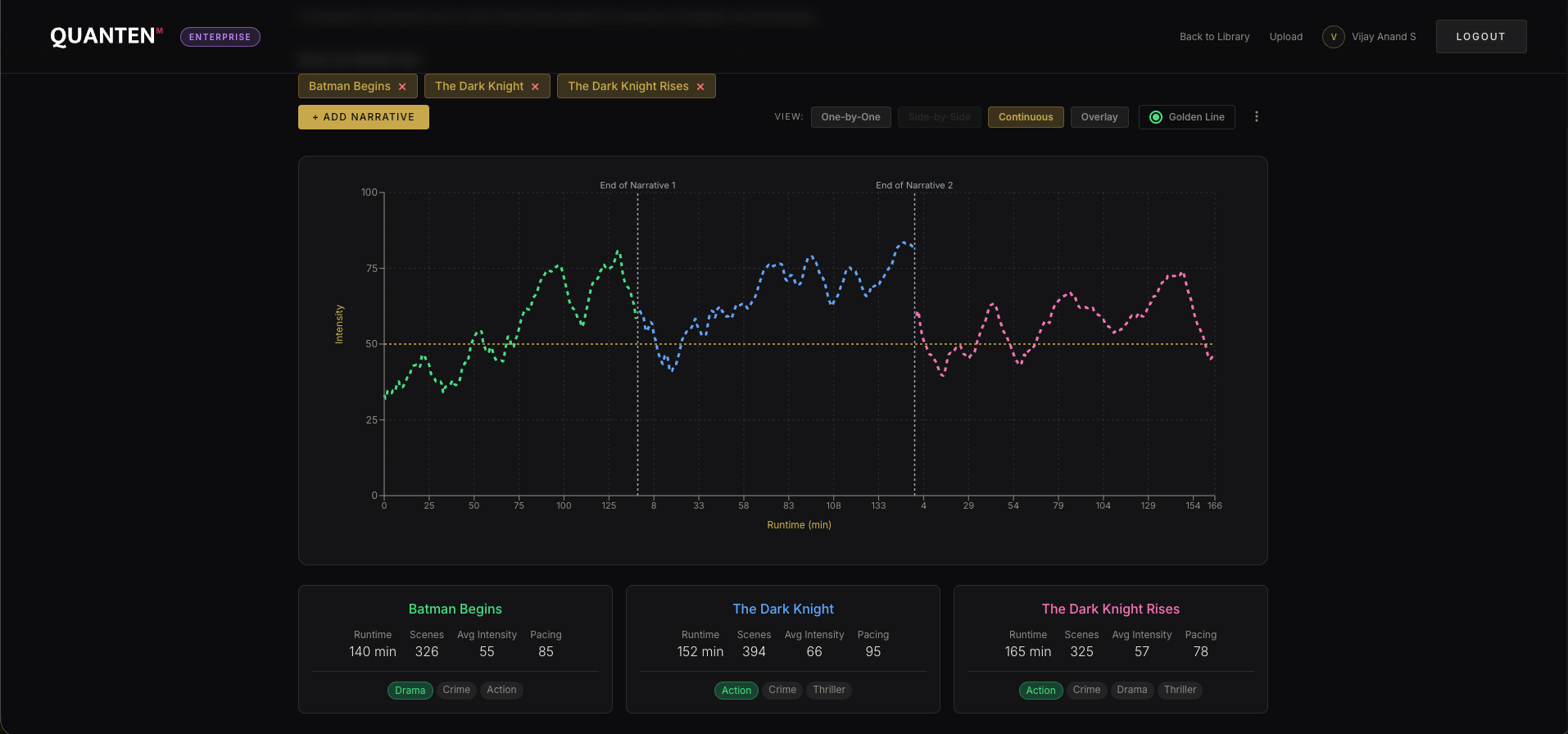
Task: Click the user avatar icon
Action: (x=1333, y=37)
